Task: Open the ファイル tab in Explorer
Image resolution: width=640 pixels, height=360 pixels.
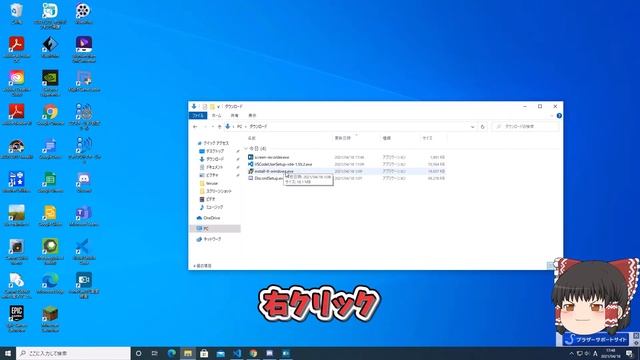Action: (198, 116)
